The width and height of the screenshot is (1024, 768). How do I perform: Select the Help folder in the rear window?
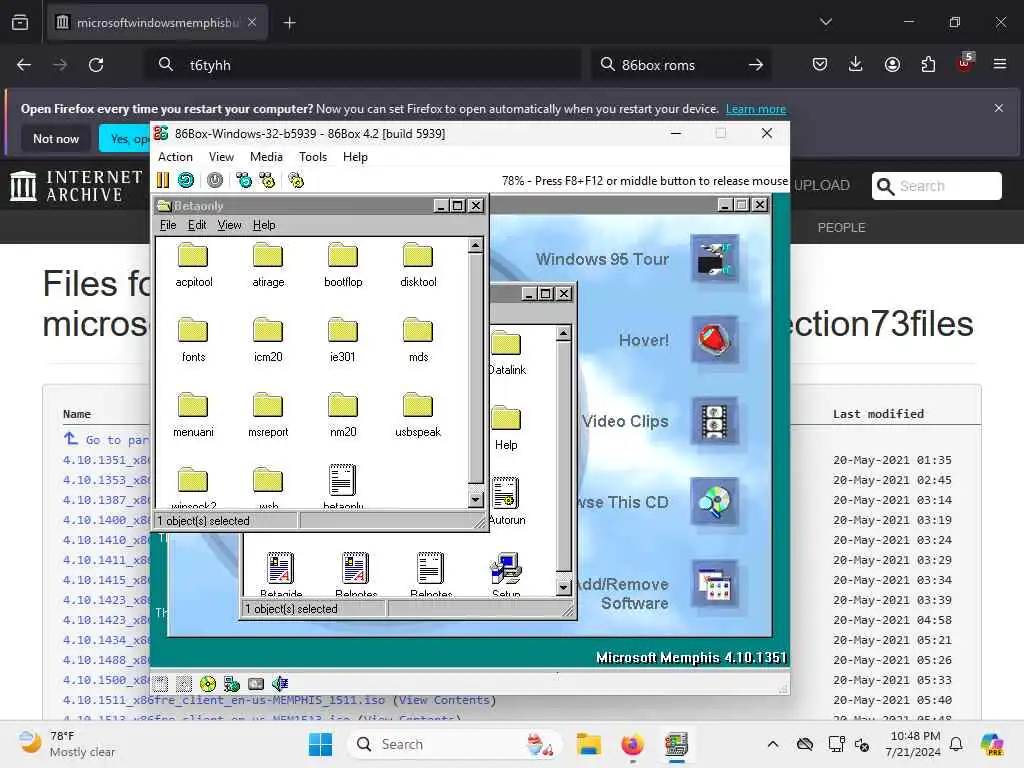tap(506, 428)
